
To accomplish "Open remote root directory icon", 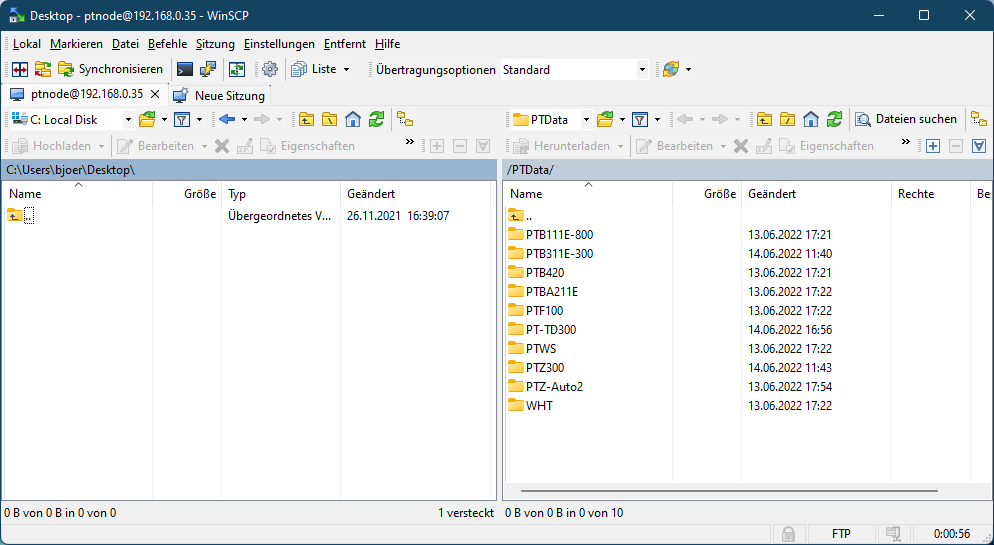I will click(787, 119).
